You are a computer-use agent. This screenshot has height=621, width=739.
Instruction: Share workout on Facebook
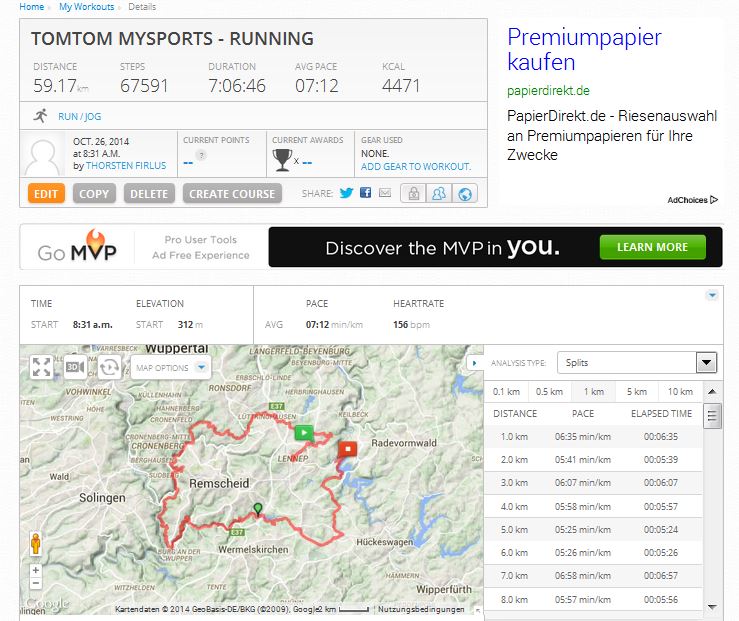coord(366,193)
